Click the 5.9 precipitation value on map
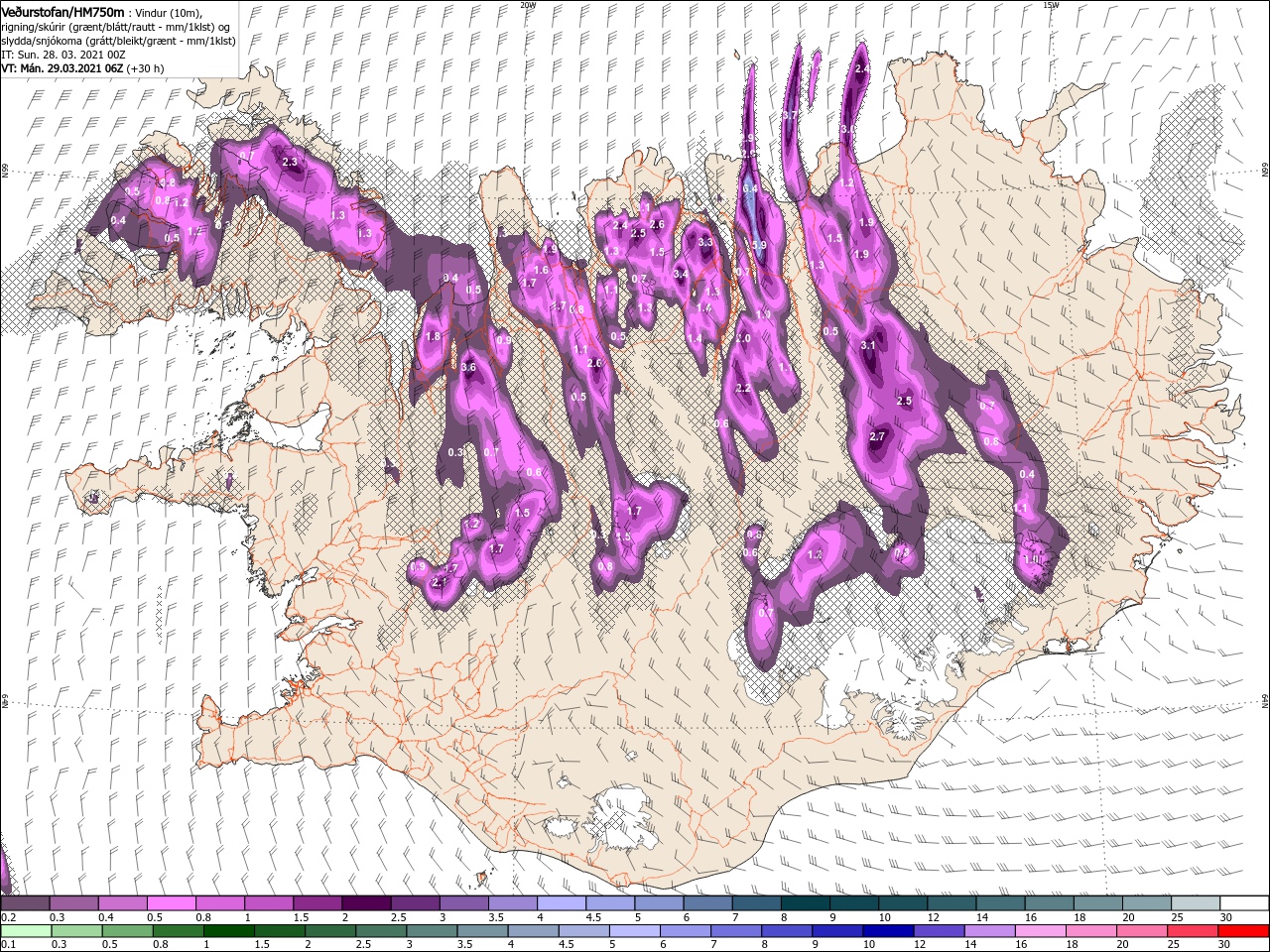 pyautogui.click(x=760, y=245)
